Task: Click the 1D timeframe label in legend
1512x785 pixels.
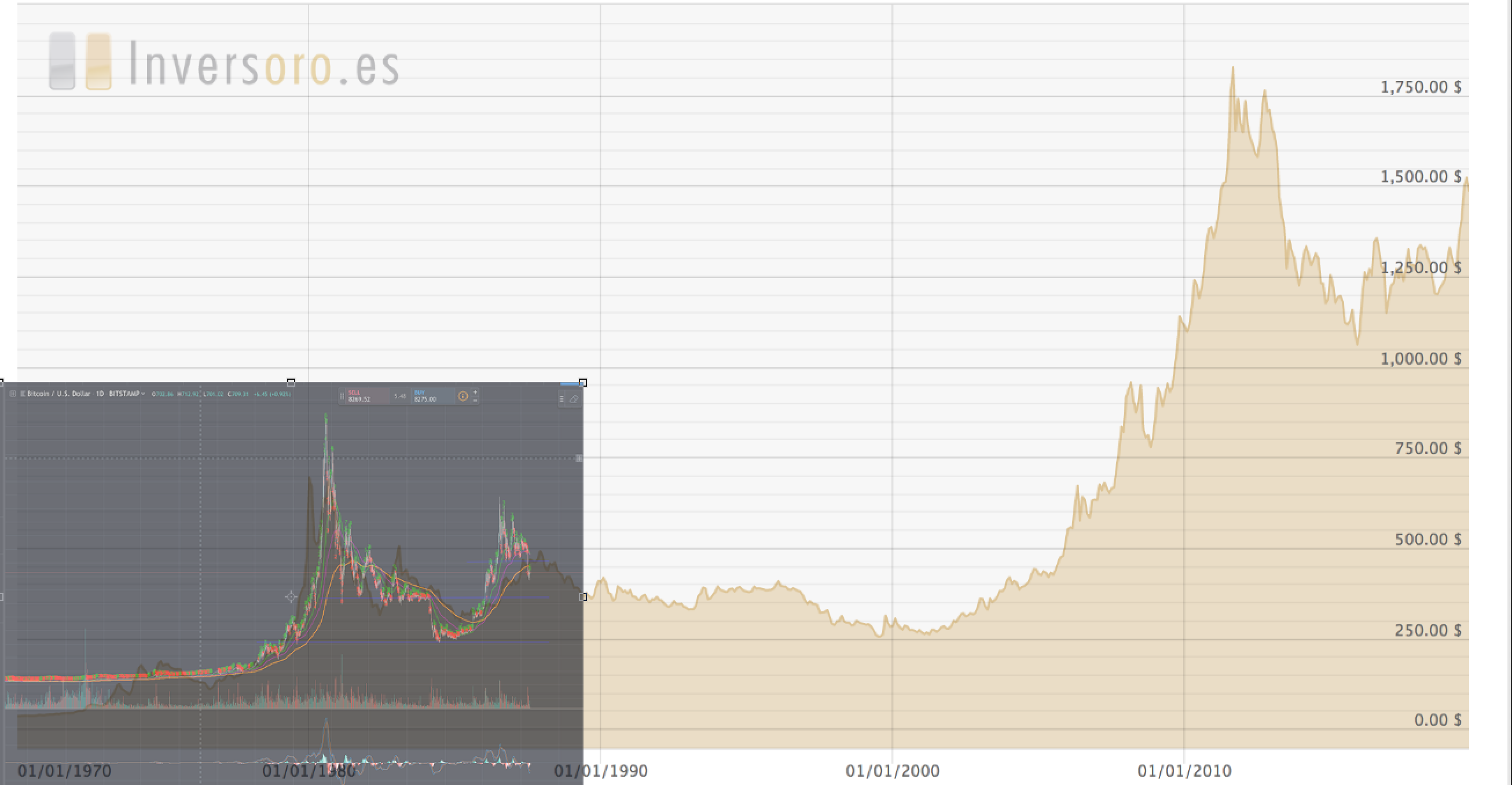Action: [100, 394]
